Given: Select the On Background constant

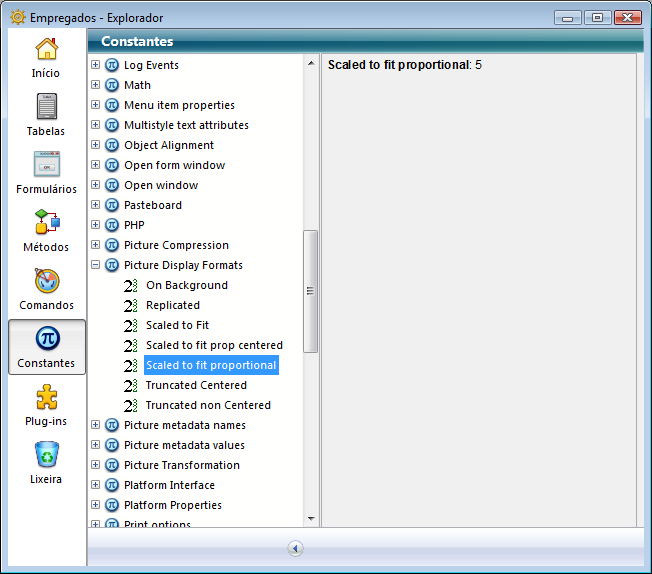Looking at the screenshot, I should click(186, 285).
